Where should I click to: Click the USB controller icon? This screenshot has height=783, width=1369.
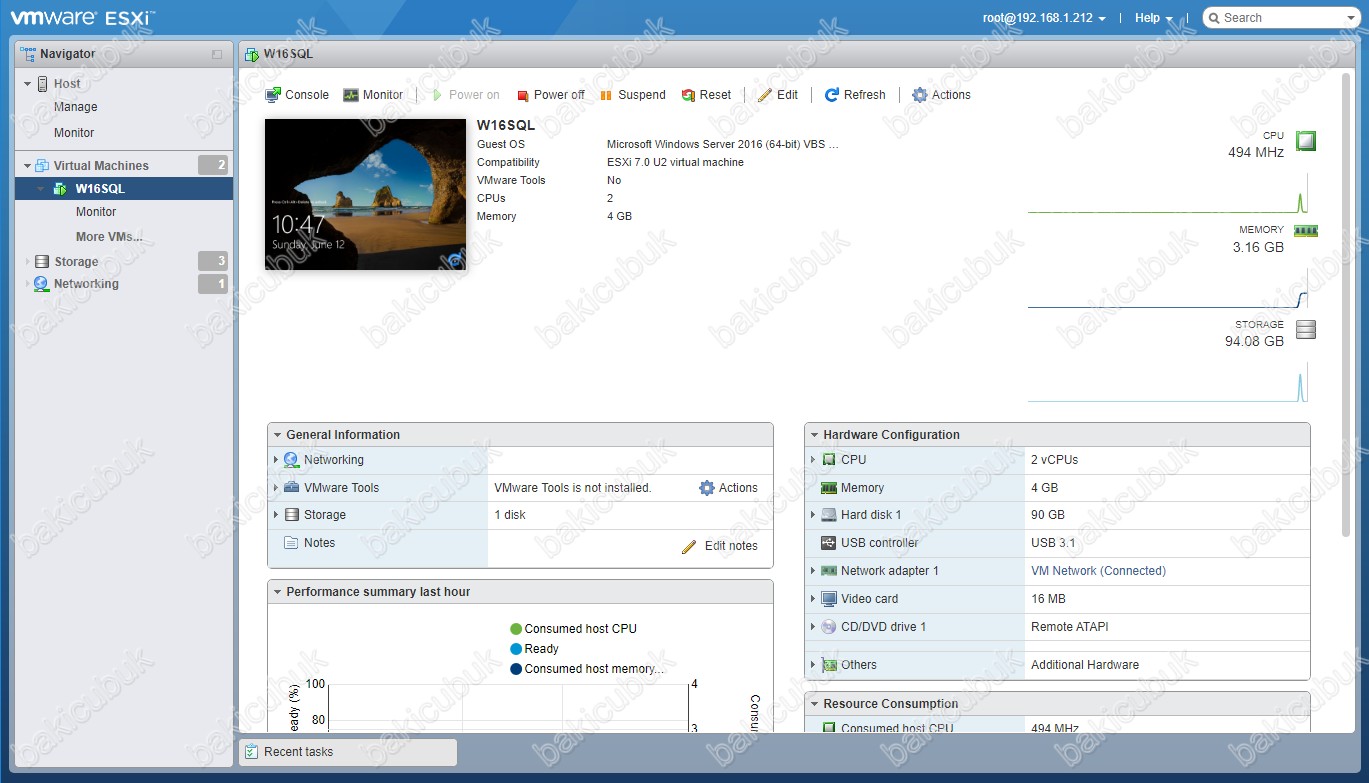(828, 543)
